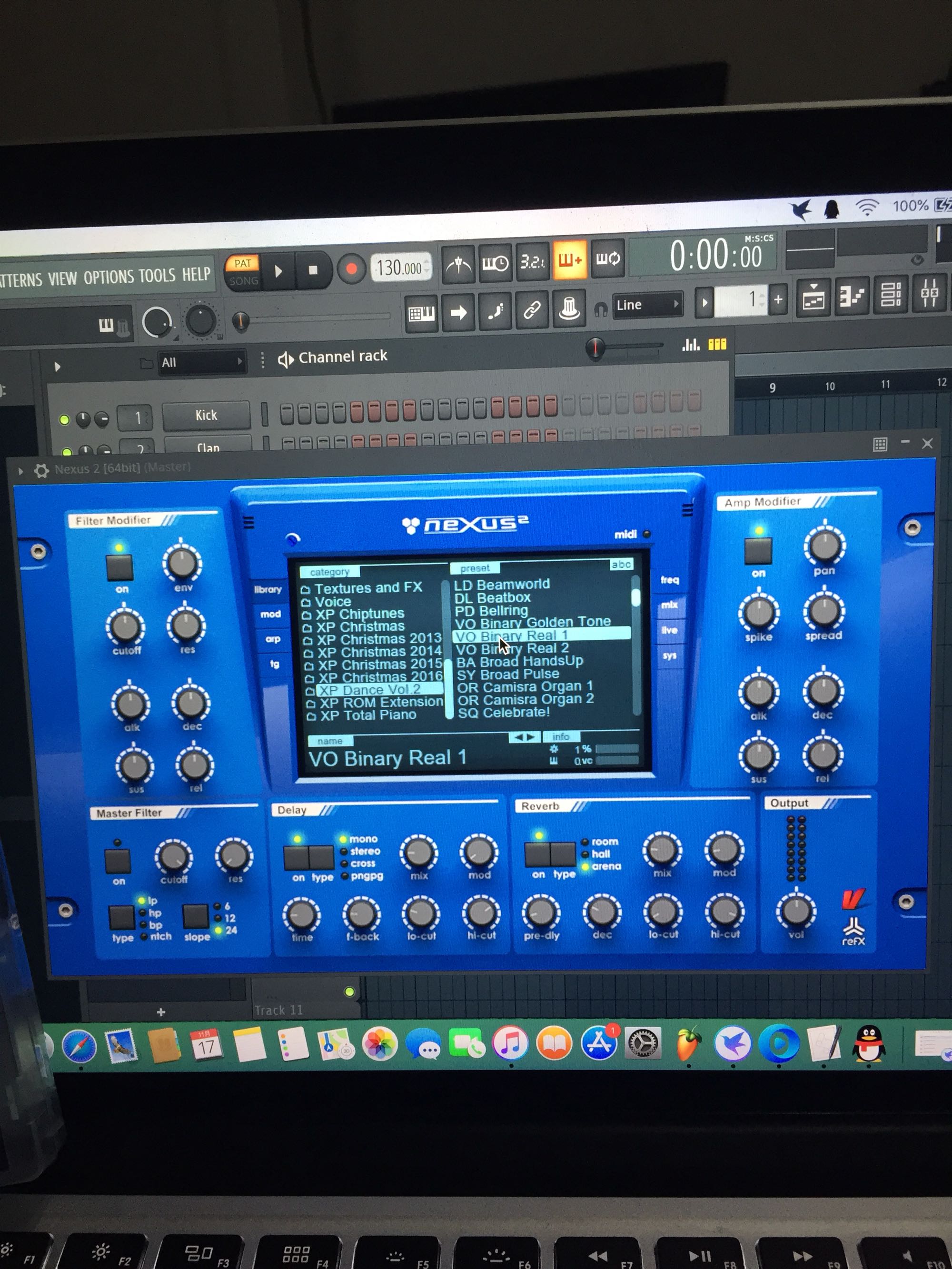Click the Kick channel button
The height and width of the screenshot is (1269, 952).
(x=206, y=416)
